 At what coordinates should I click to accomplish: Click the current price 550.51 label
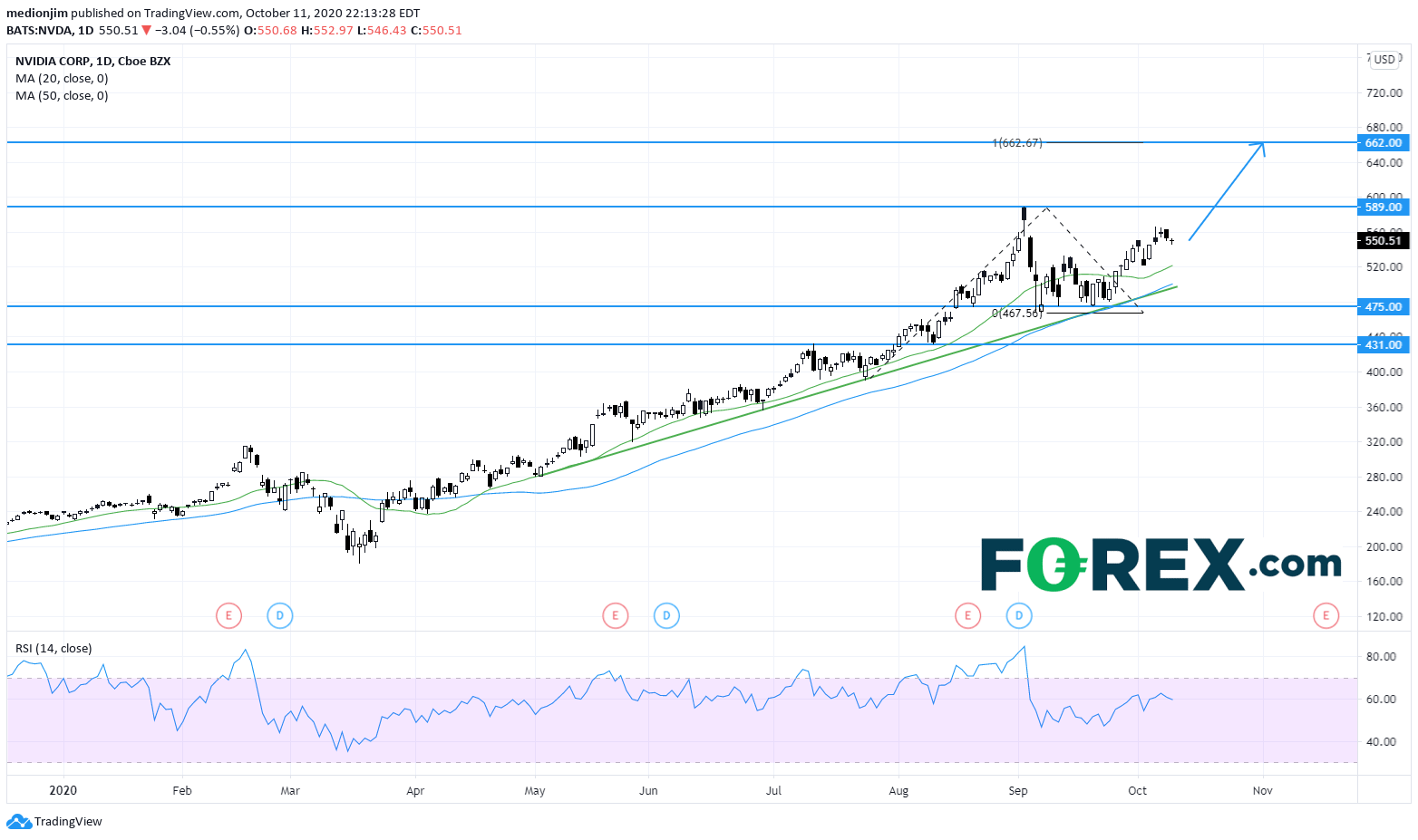1384,240
